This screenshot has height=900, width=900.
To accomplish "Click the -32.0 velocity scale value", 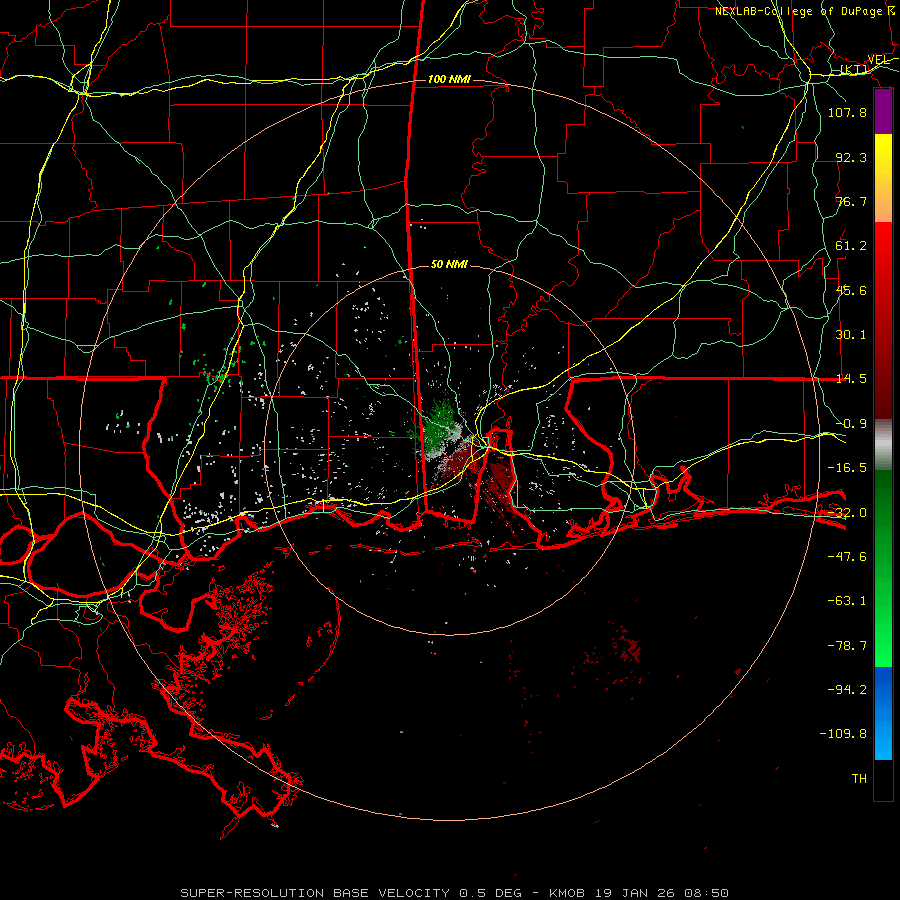I will click(847, 513).
